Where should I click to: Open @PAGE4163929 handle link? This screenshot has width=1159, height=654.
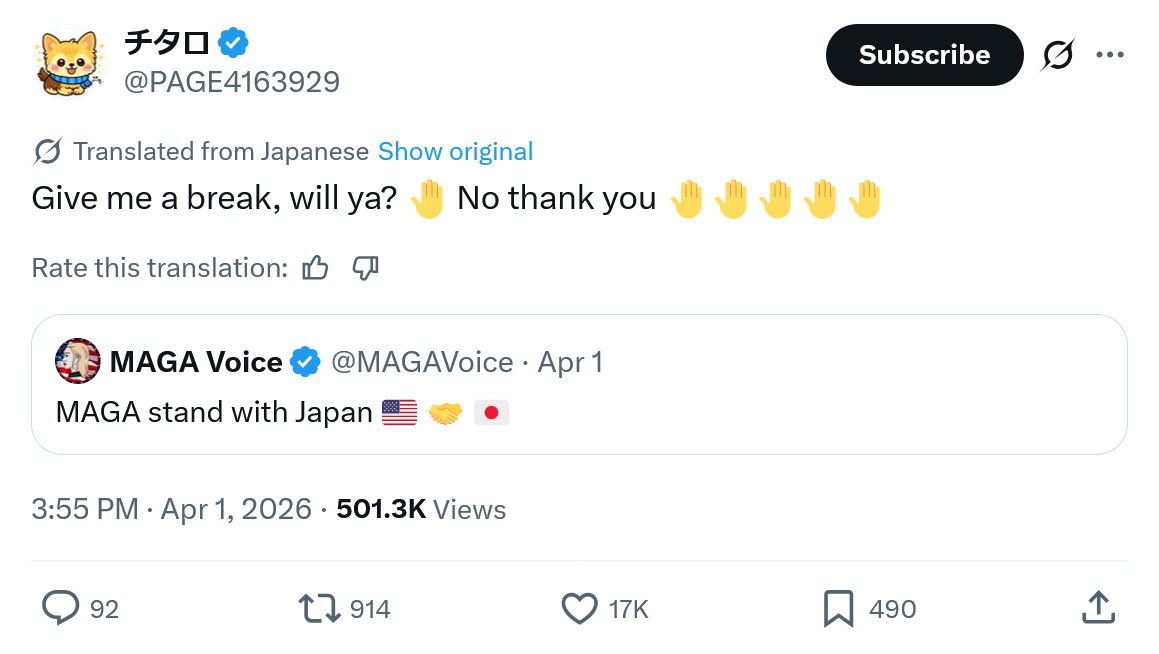tap(231, 82)
